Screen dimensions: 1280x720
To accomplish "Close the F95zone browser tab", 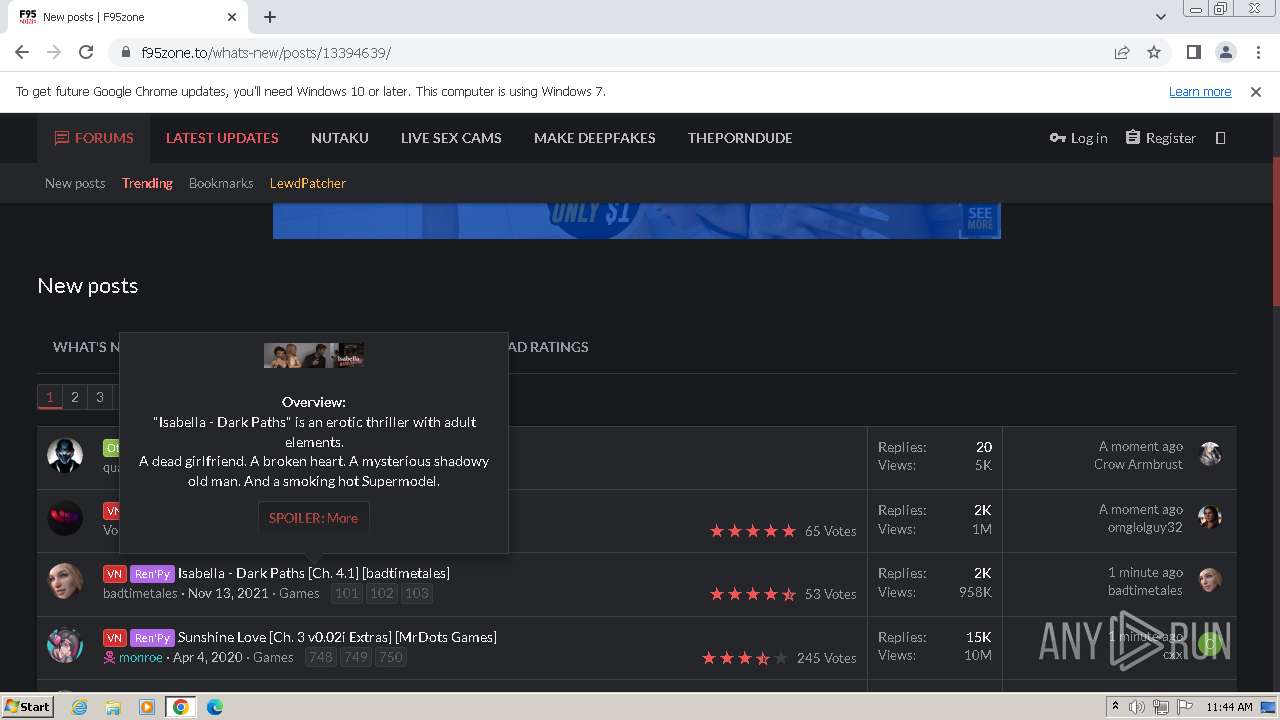I will pos(232,17).
